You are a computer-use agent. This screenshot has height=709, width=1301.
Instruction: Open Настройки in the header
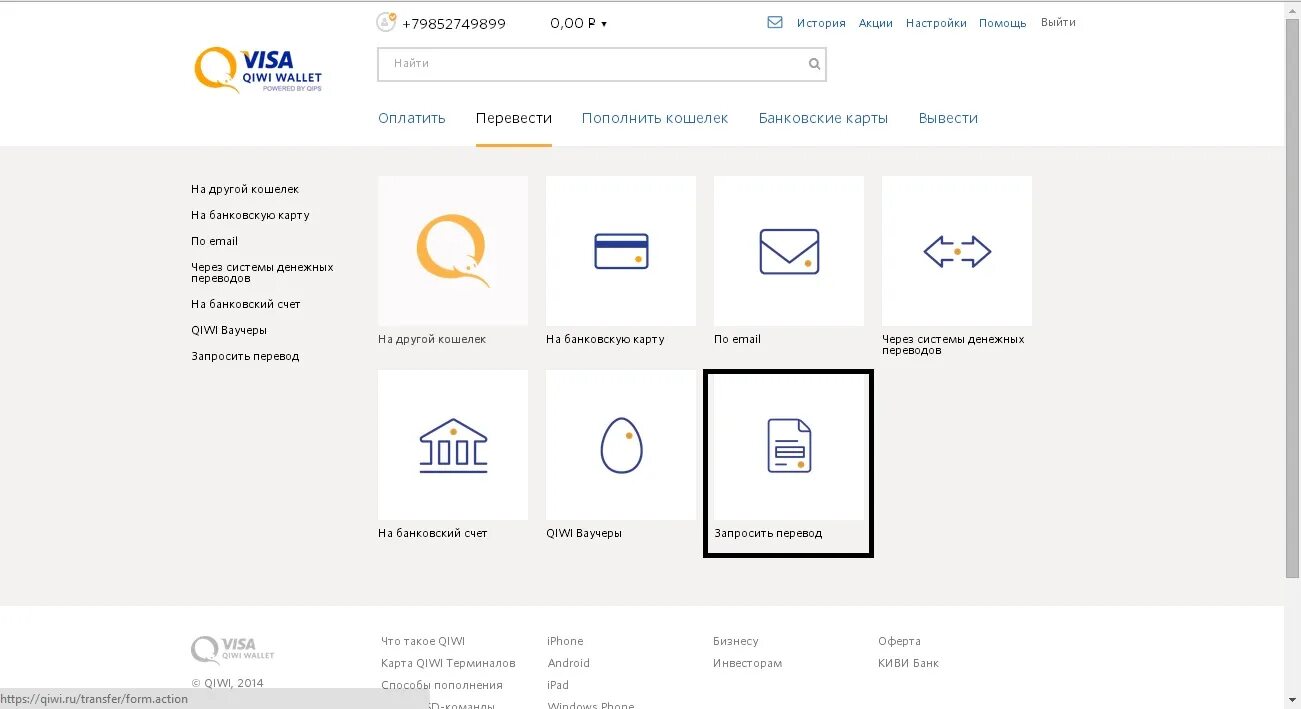(x=936, y=23)
